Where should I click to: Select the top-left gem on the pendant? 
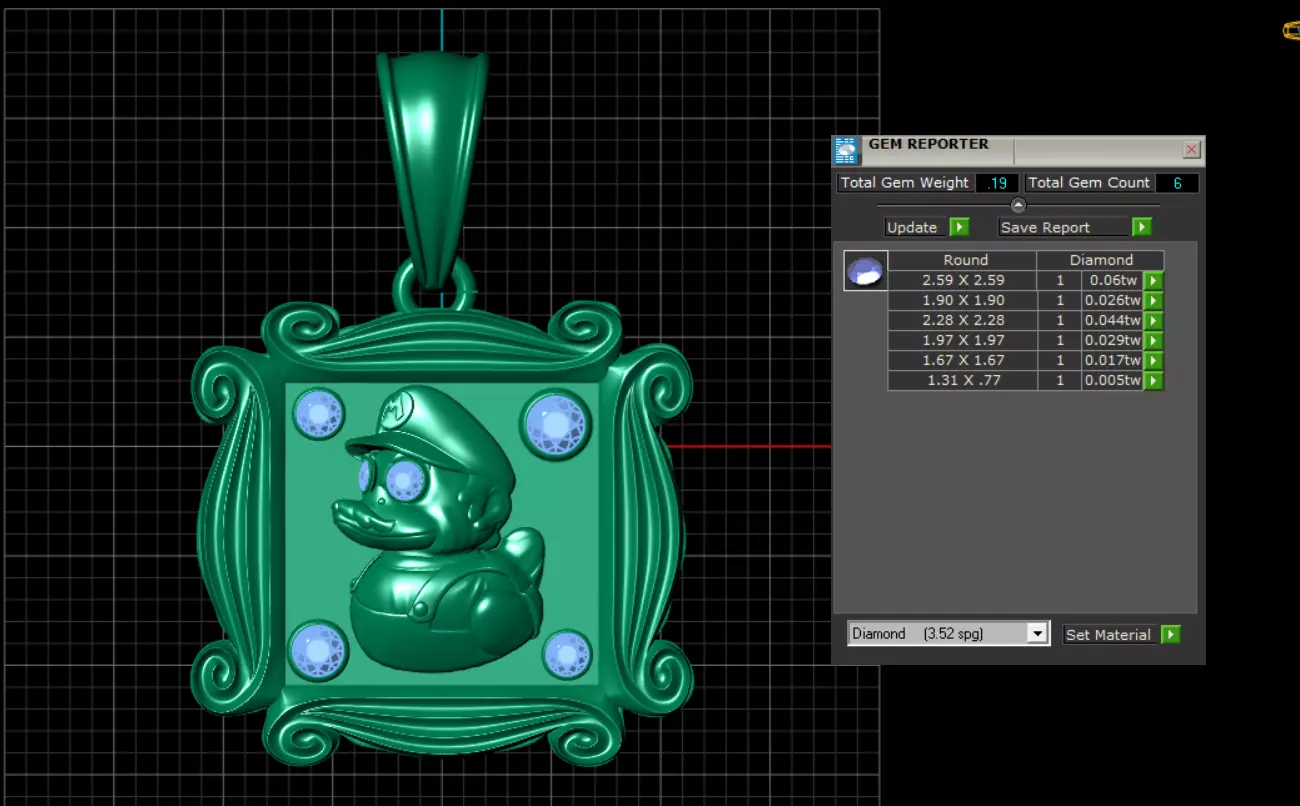pos(319,413)
